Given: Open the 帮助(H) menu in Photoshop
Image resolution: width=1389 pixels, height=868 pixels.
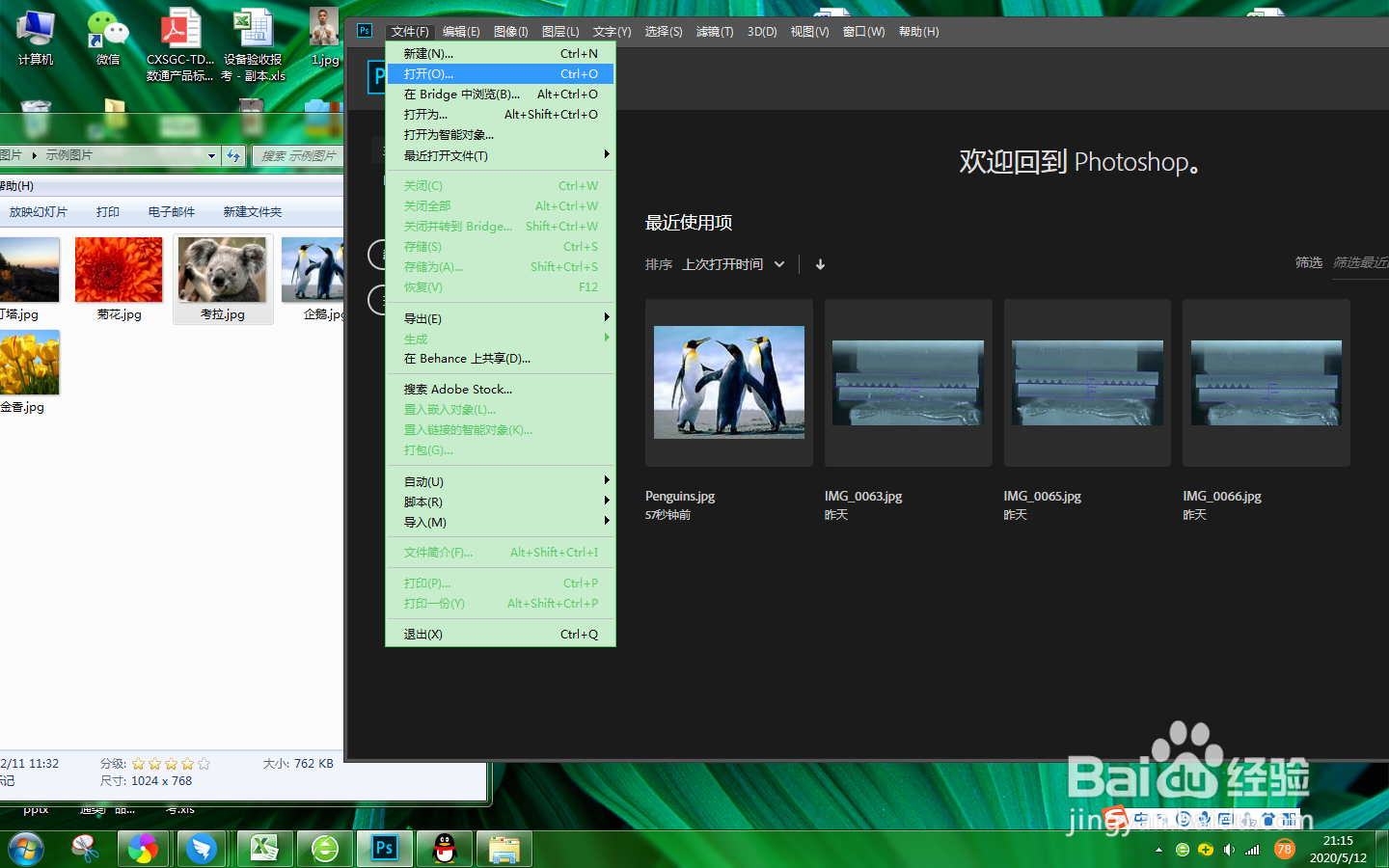Looking at the screenshot, I should coord(918,32).
